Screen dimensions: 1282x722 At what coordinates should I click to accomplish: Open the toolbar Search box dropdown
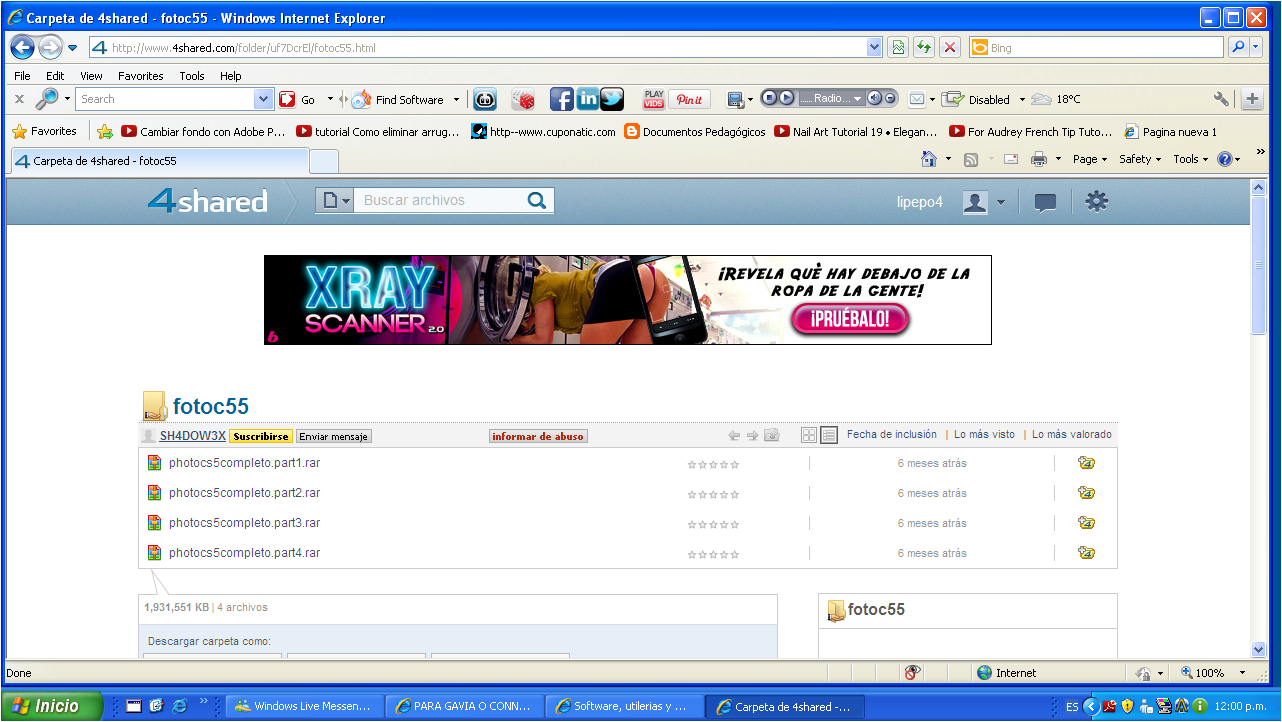(264, 99)
